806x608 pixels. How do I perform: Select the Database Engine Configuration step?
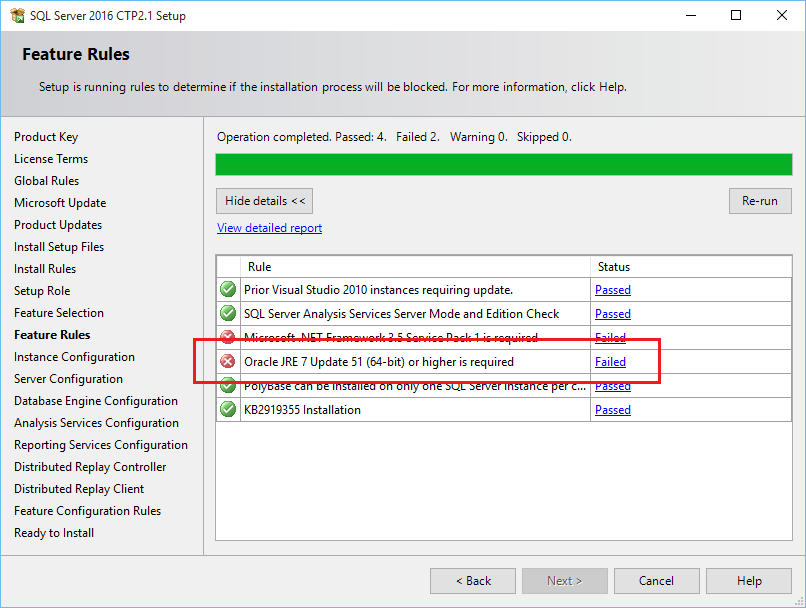coord(96,401)
